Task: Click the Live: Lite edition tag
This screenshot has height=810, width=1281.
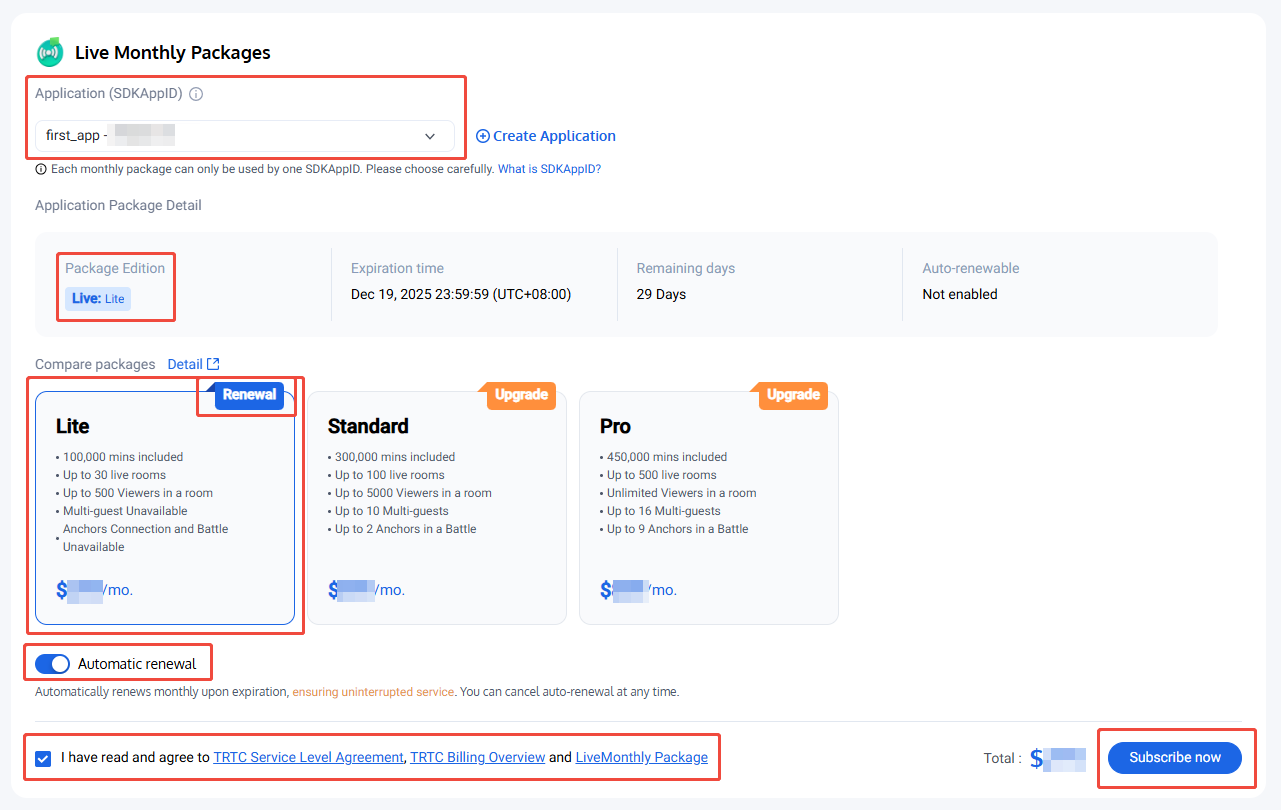Action: [x=99, y=298]
